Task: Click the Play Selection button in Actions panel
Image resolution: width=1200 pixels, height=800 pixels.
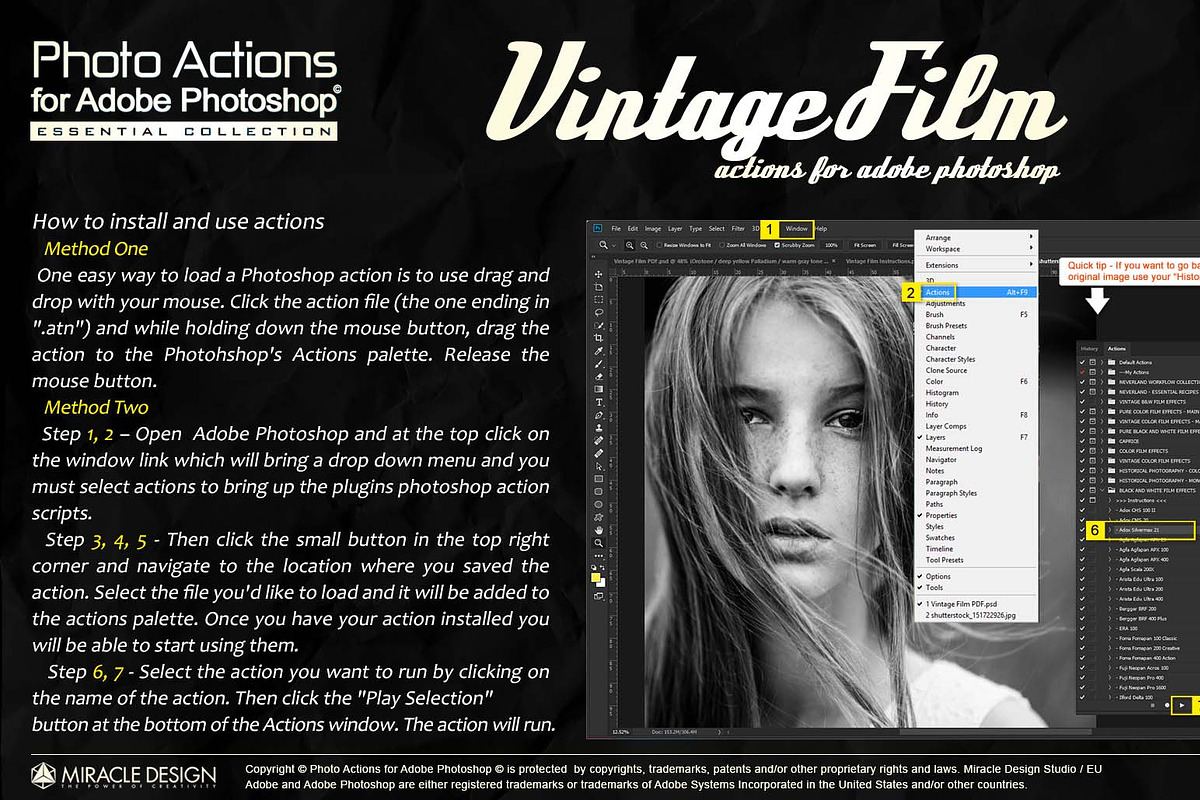Action: tap(1182, 705)
